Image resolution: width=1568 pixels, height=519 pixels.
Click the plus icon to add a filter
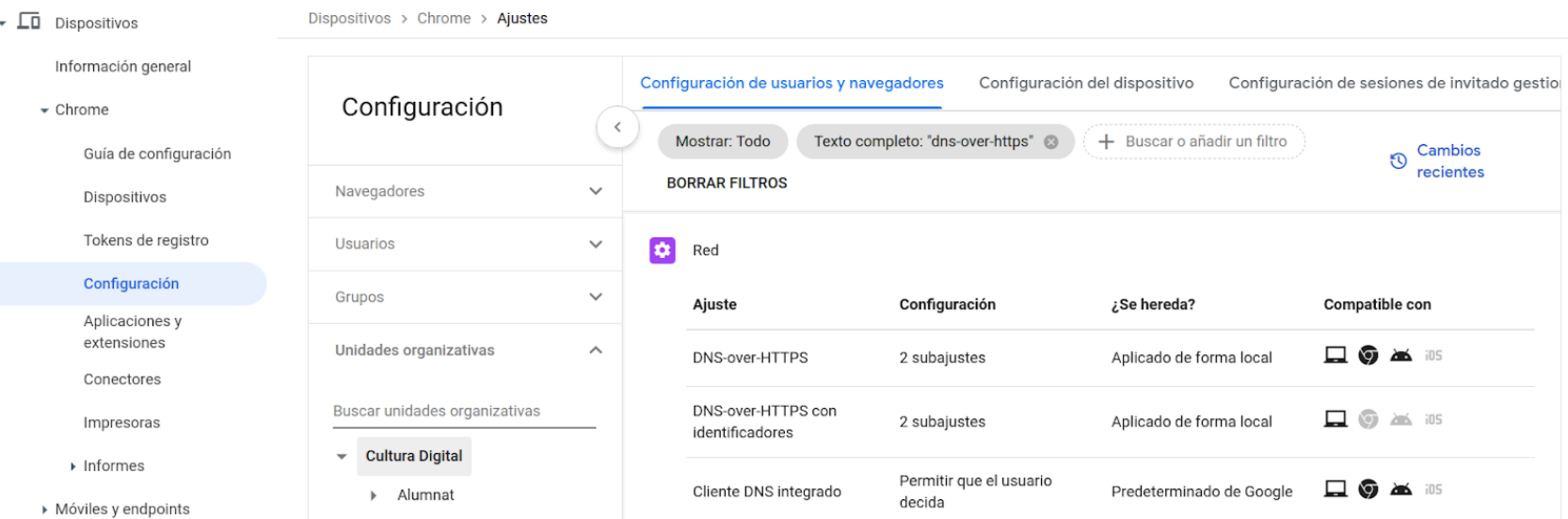click(1107, 142)
